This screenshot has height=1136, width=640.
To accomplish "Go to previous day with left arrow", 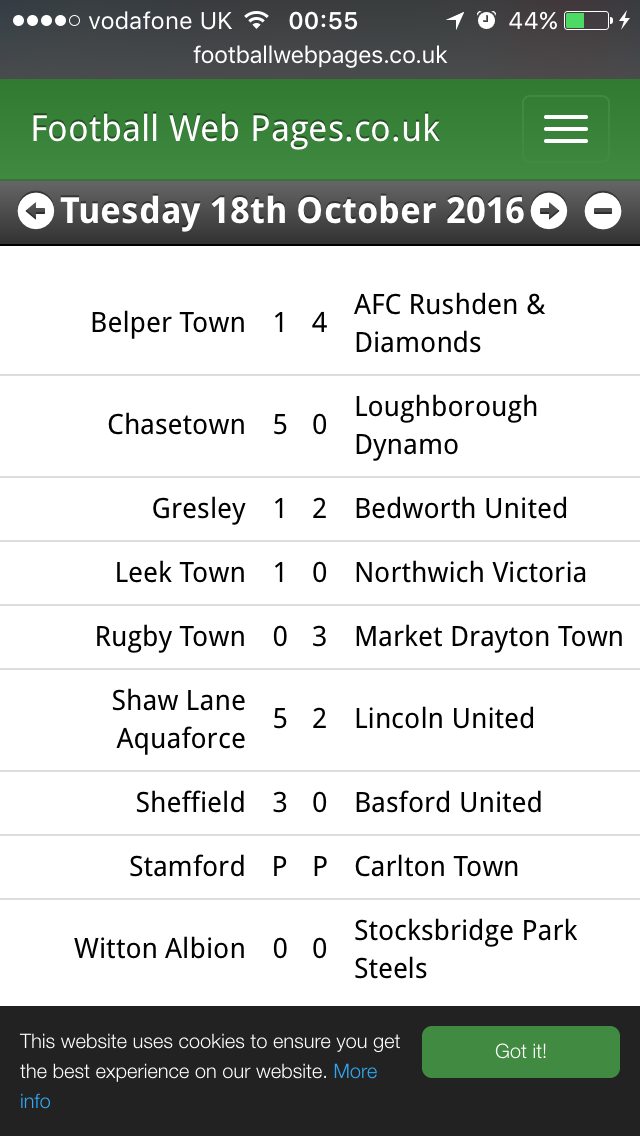I will click(36, 211).
